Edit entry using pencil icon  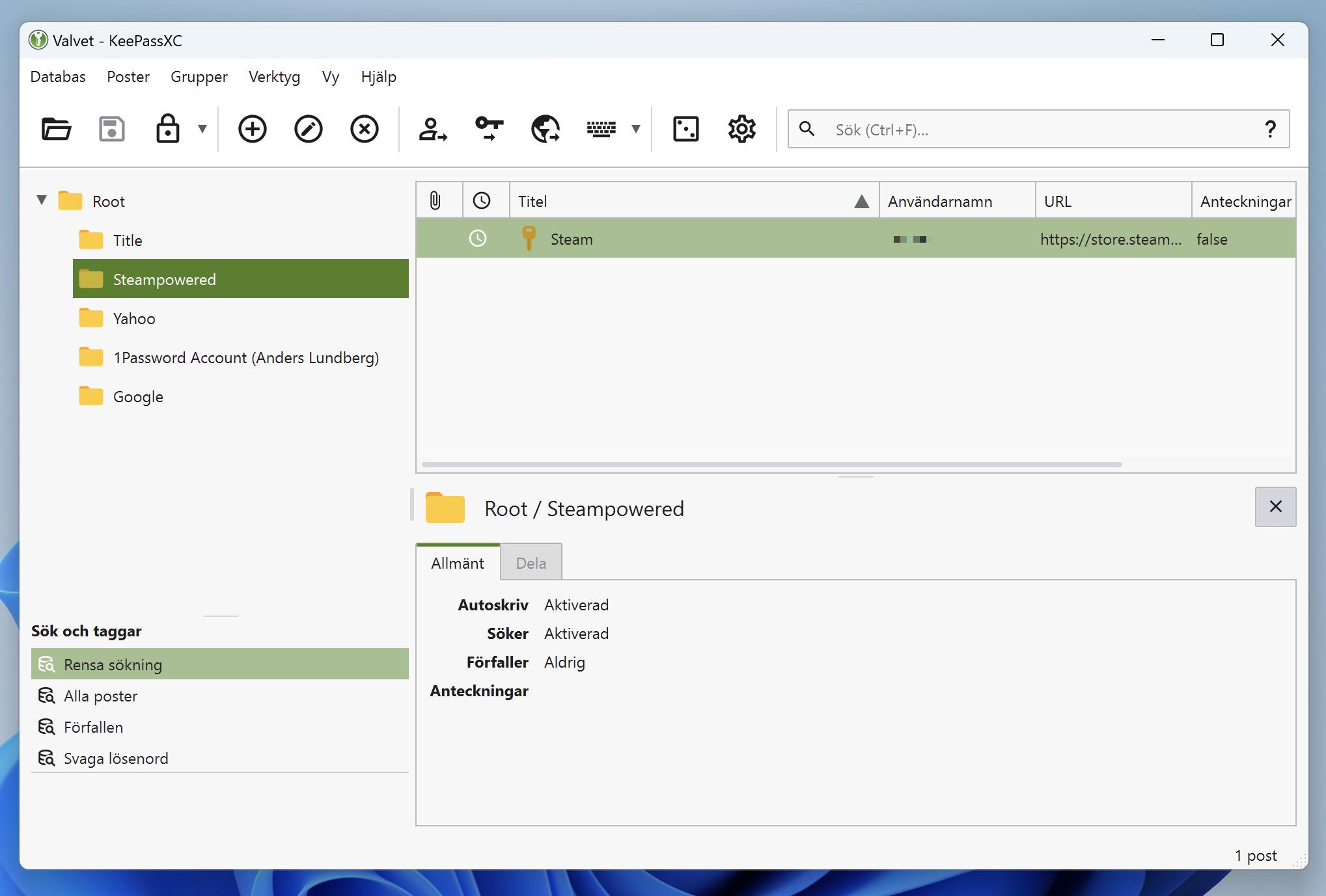point(308,129)
